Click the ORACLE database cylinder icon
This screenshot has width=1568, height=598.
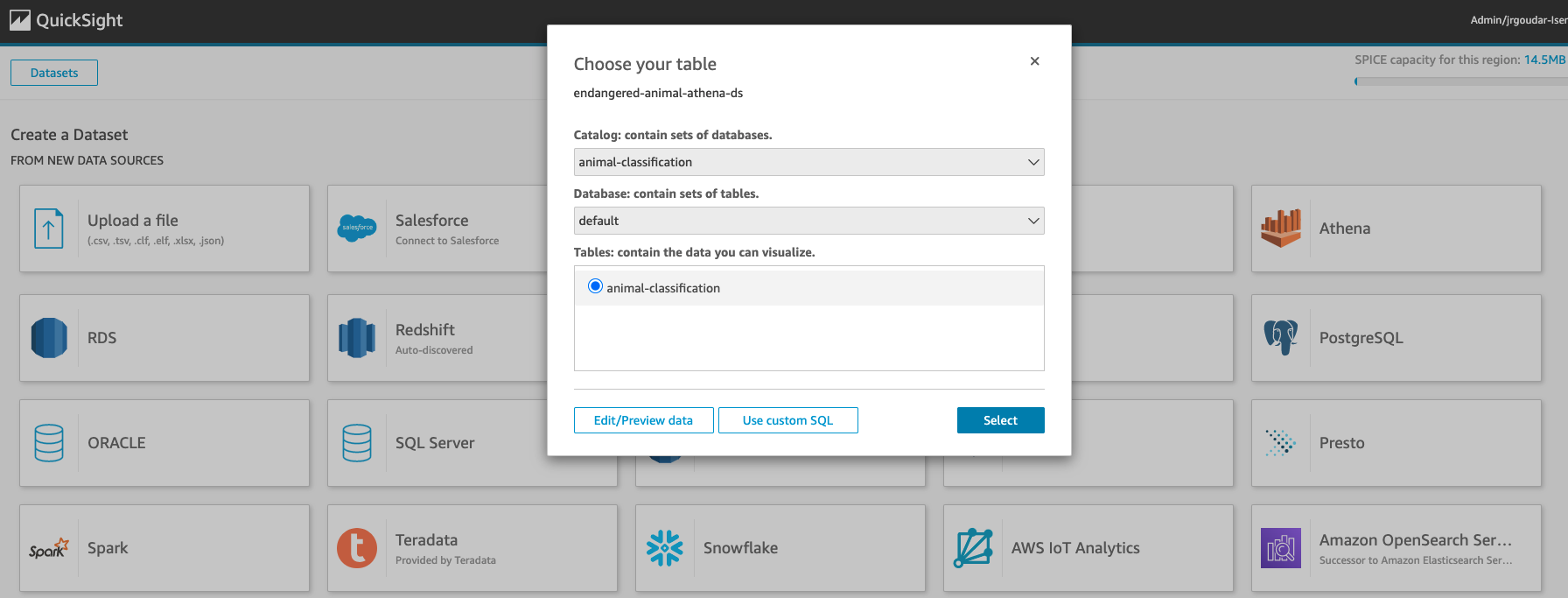pos(49,443)
